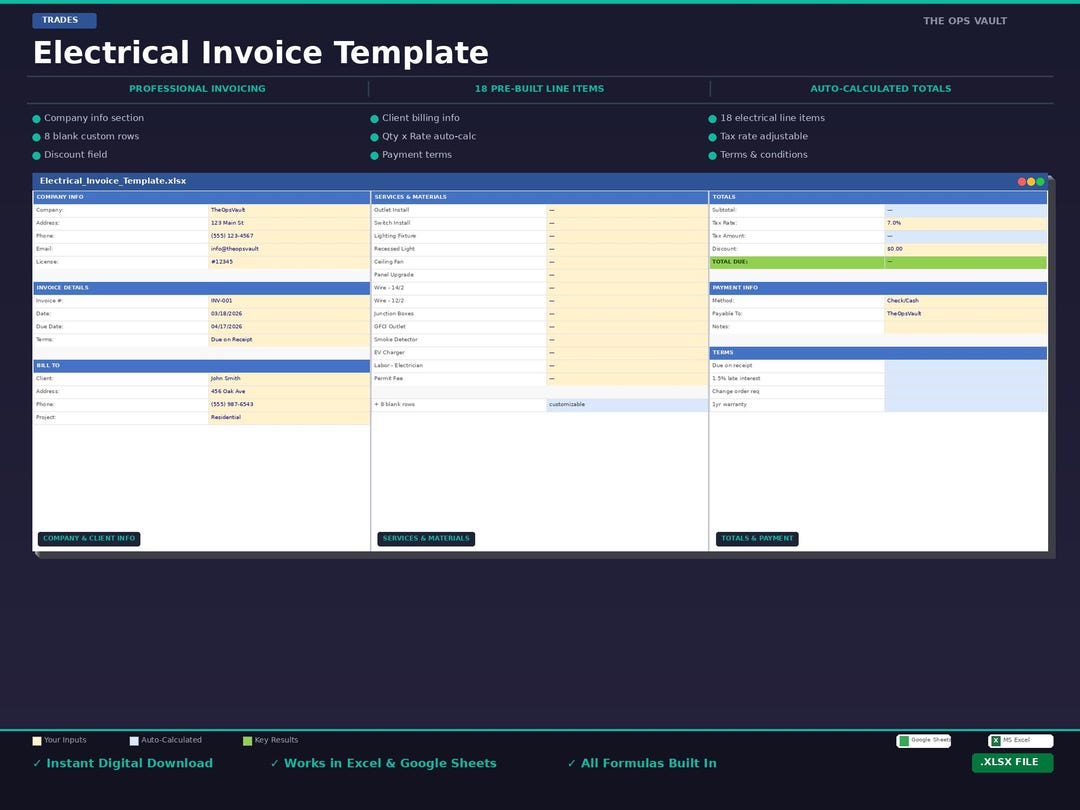
Task: Click the 'Panel Upgrade' line item
Action: point(393,276)
